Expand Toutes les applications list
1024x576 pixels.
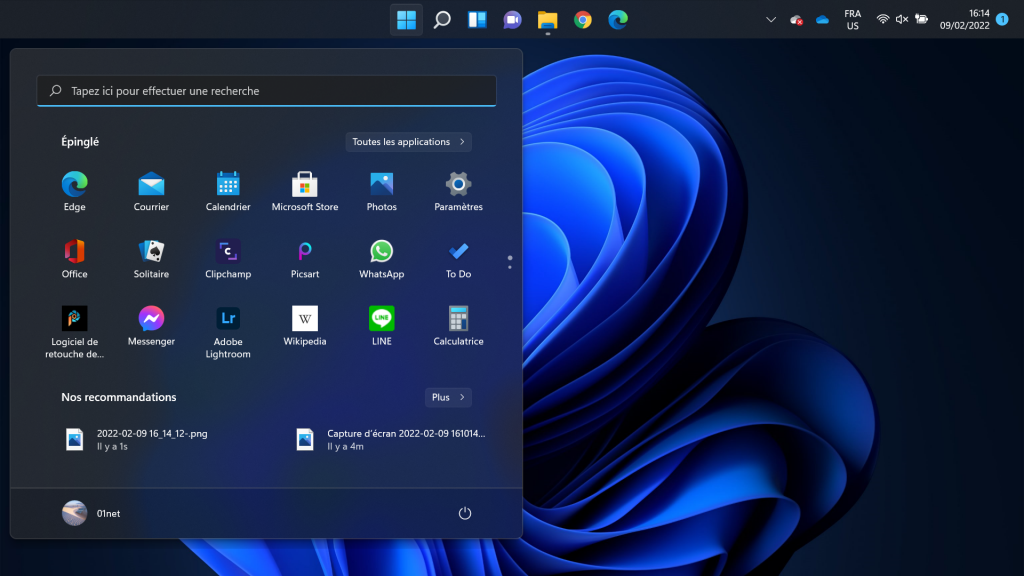(x=408, y=142)
